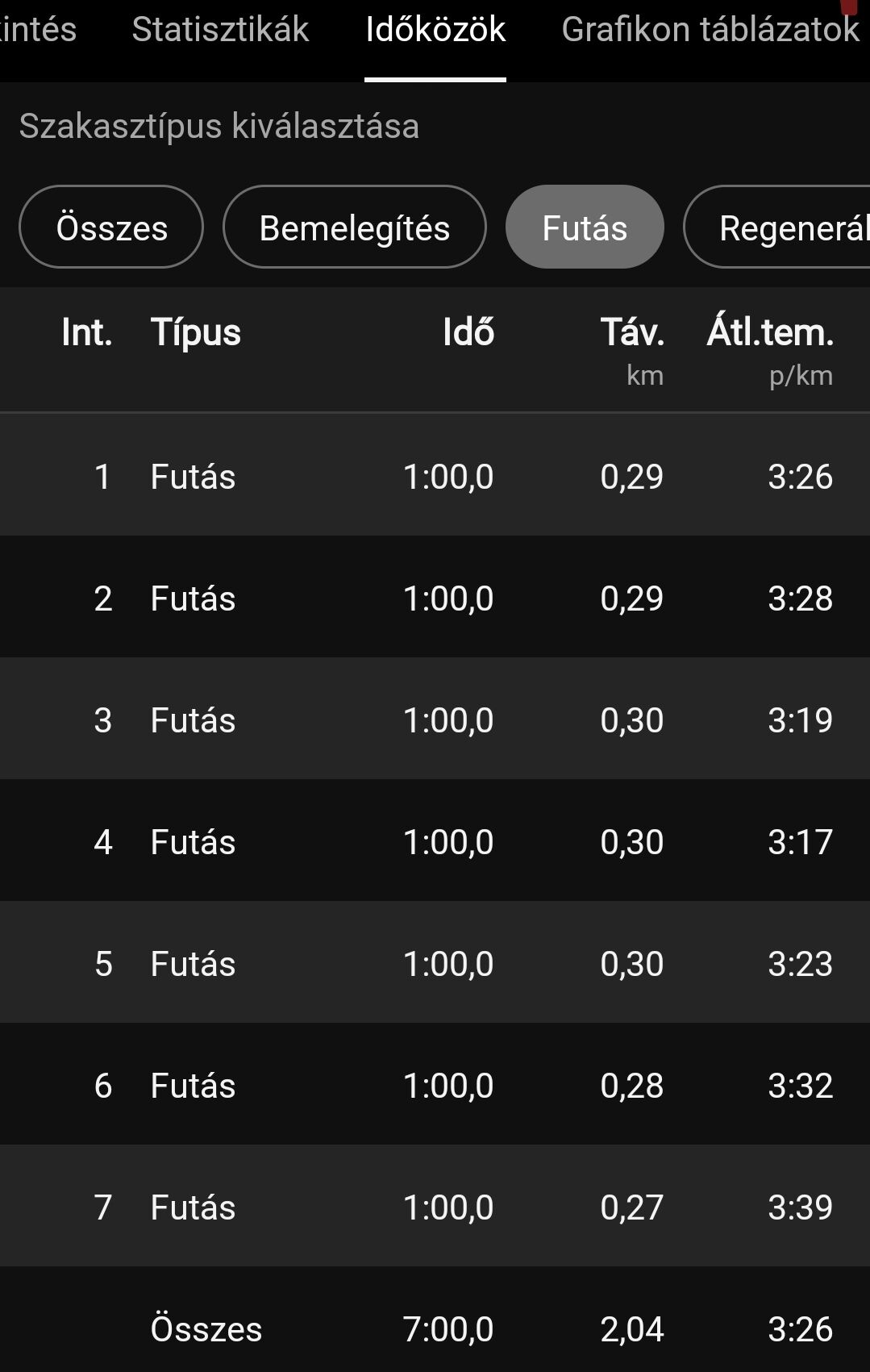The width and height of the screenshot is (870, 1372).
Task: Select interval 3 row with pace 3:19
Action: pyautogui.click(x=435, y=719)
